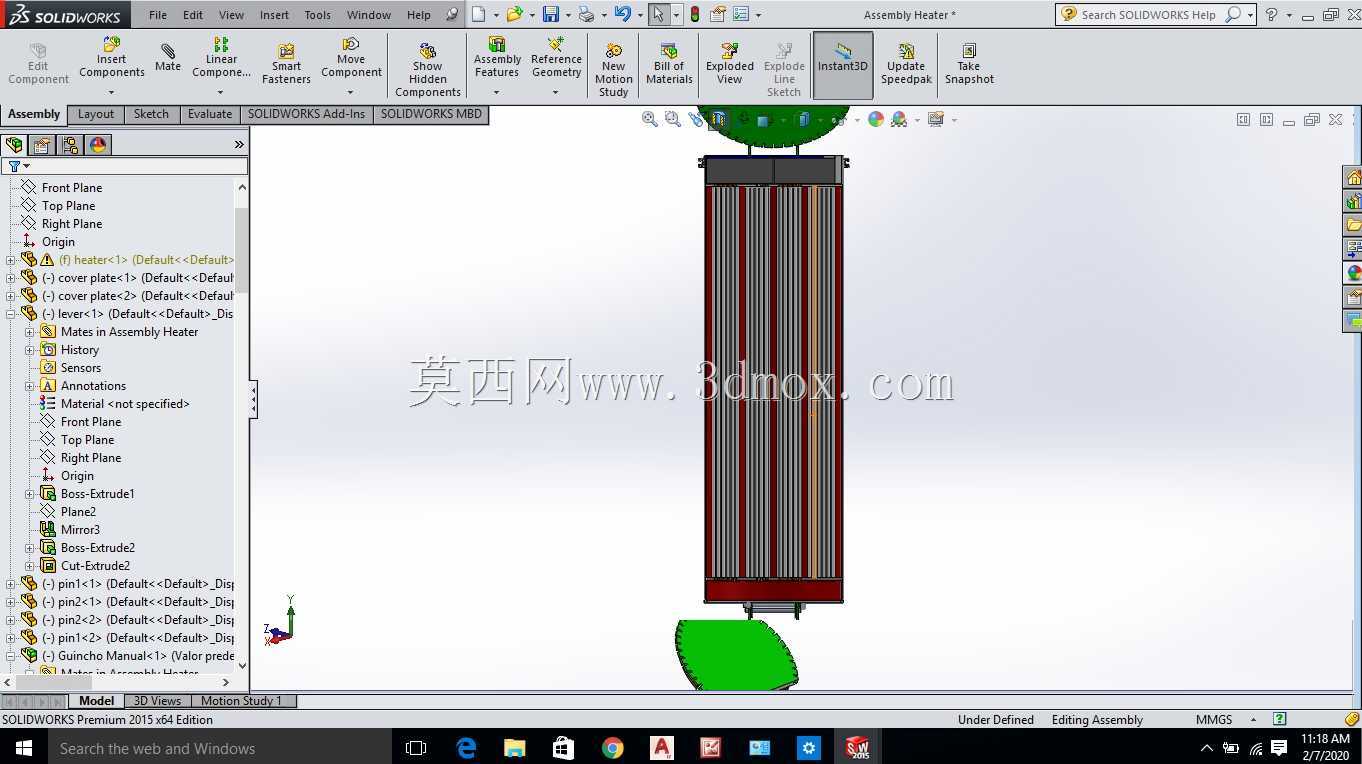Click Windows Start button
Image resolution: width=1362 pixels, height=764 pixels.
click(23, 748)
